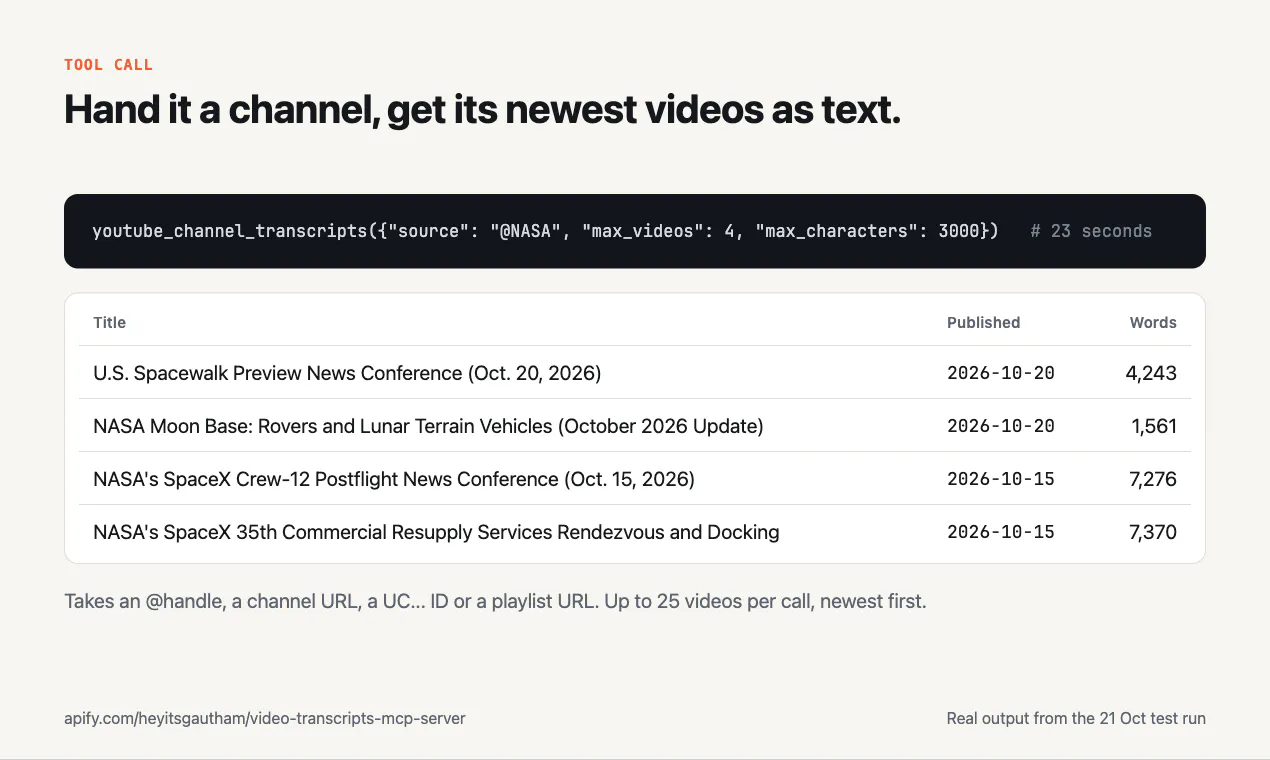This screenshot has height=760, width=1270.
Task: Click the word count 1,561
Action: click(1154, 426)
